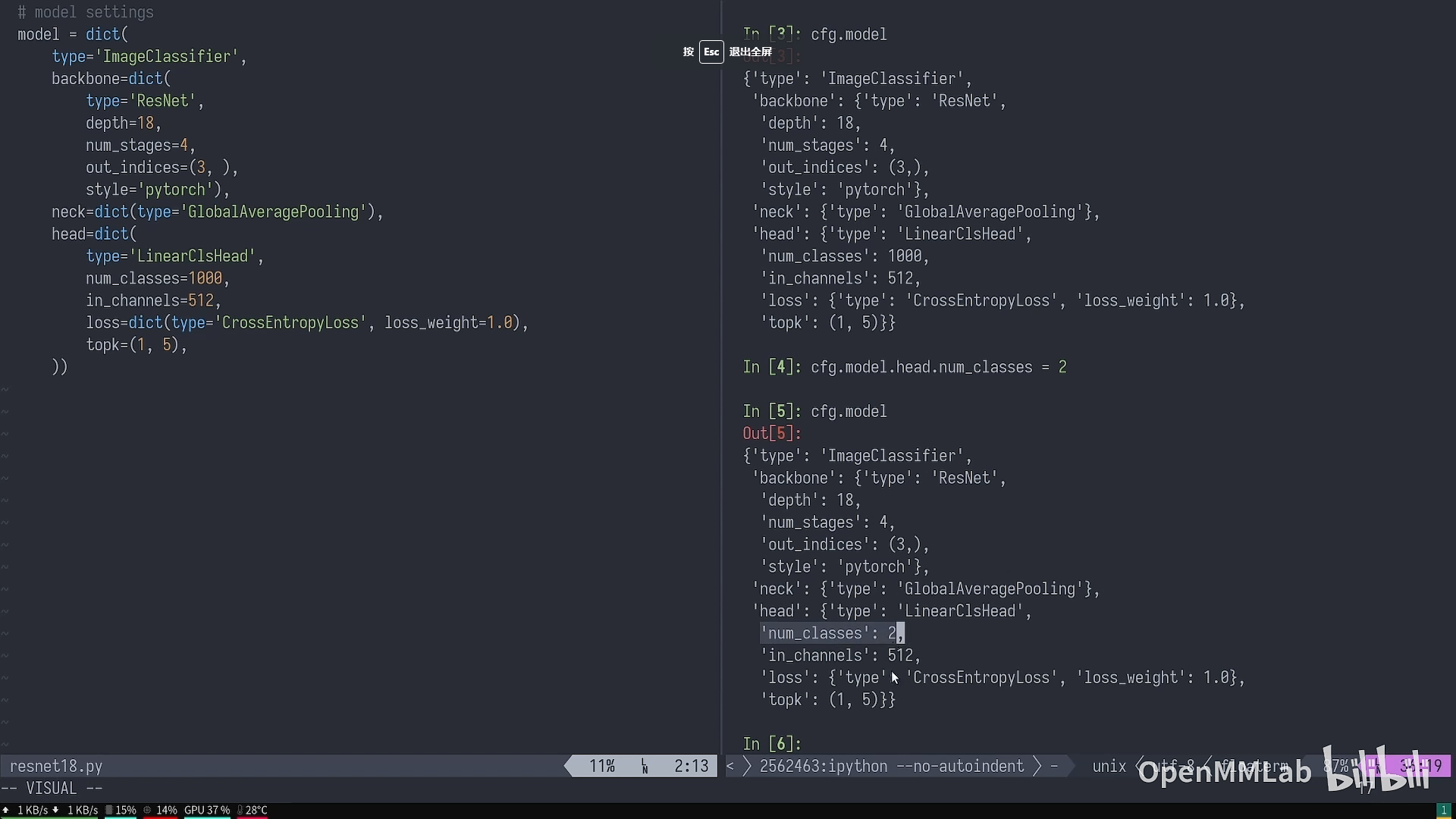The width and height of the screenshot is (1456, 819).
Task: Click the left angle bracket in terminal statusline
Action: coord(730,767)
